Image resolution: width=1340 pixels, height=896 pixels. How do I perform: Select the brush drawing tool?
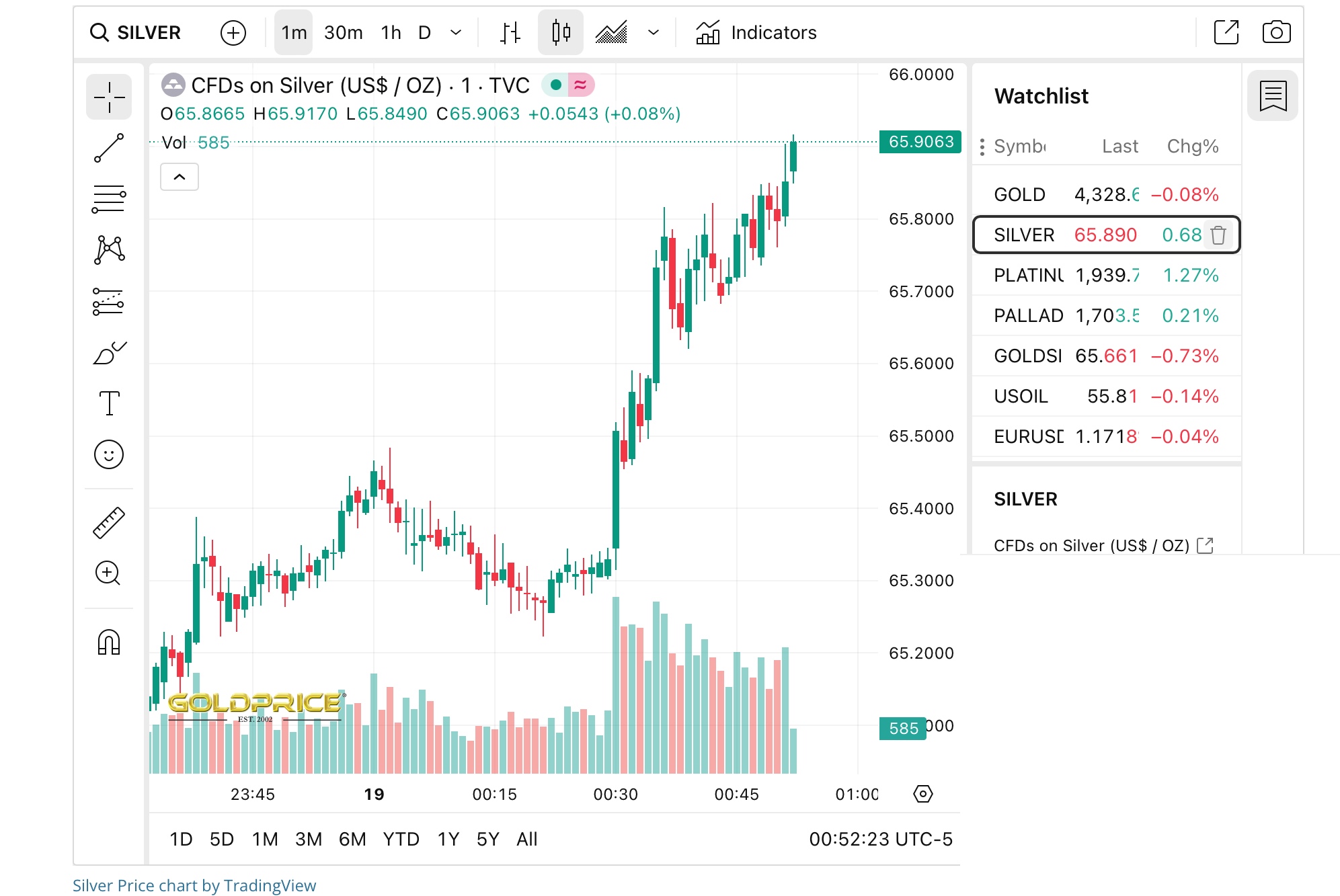(x=109, y=353)
